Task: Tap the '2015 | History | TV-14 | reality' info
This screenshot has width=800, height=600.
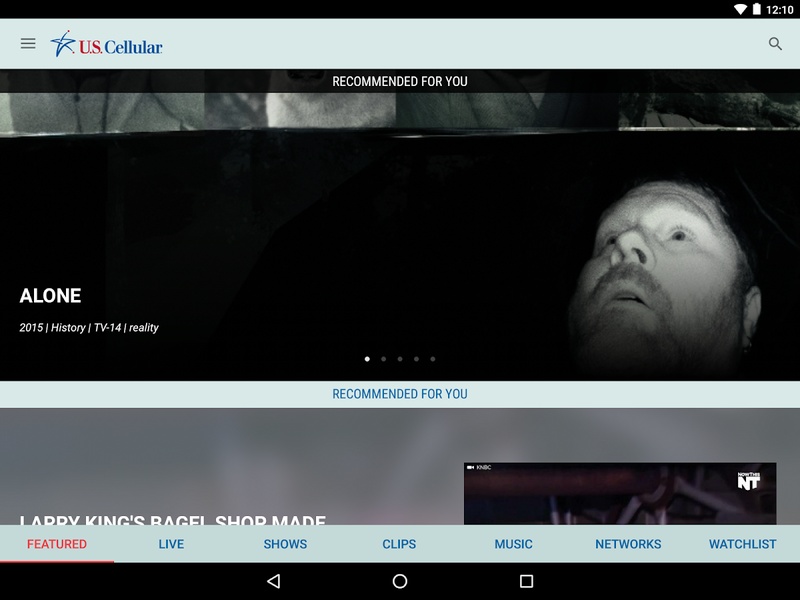Action: [x=89, y=328]
